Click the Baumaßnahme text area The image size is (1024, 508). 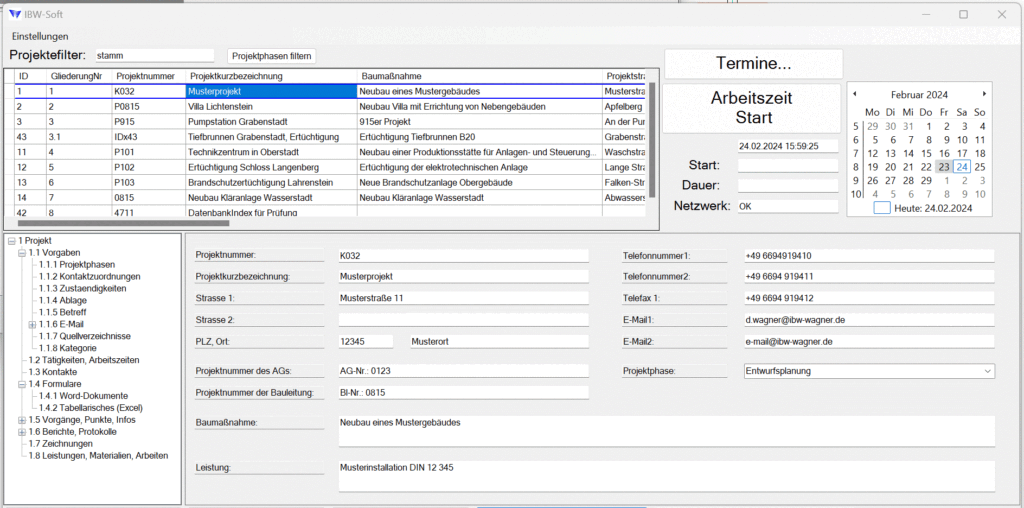[667, 431]
